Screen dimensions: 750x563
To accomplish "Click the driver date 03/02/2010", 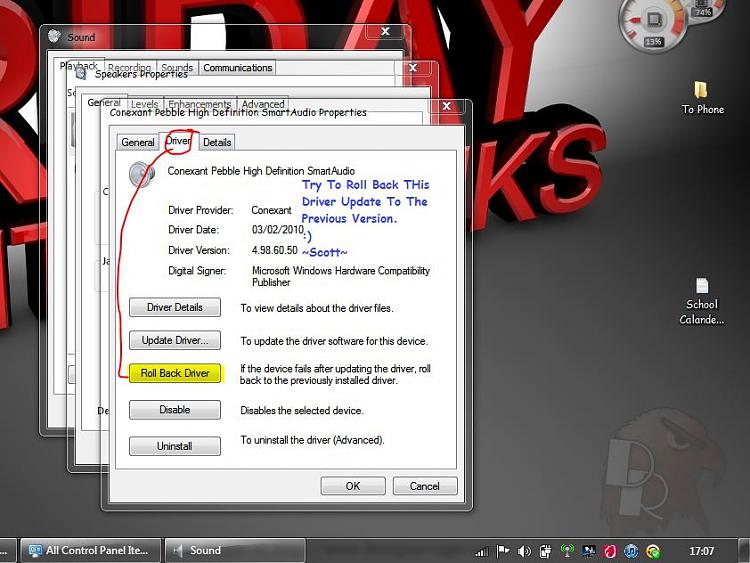I will tap(277, 230).
